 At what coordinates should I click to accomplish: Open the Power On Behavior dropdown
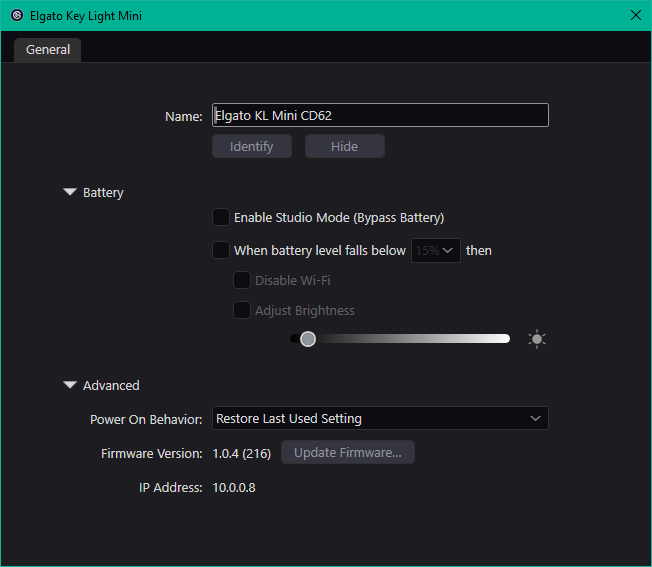pos(380,418)
